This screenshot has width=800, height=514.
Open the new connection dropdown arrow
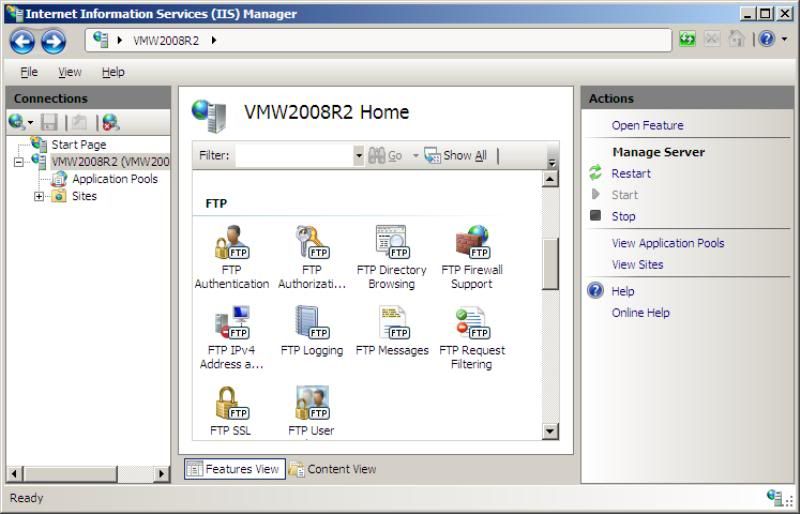(x=30, y=123)
